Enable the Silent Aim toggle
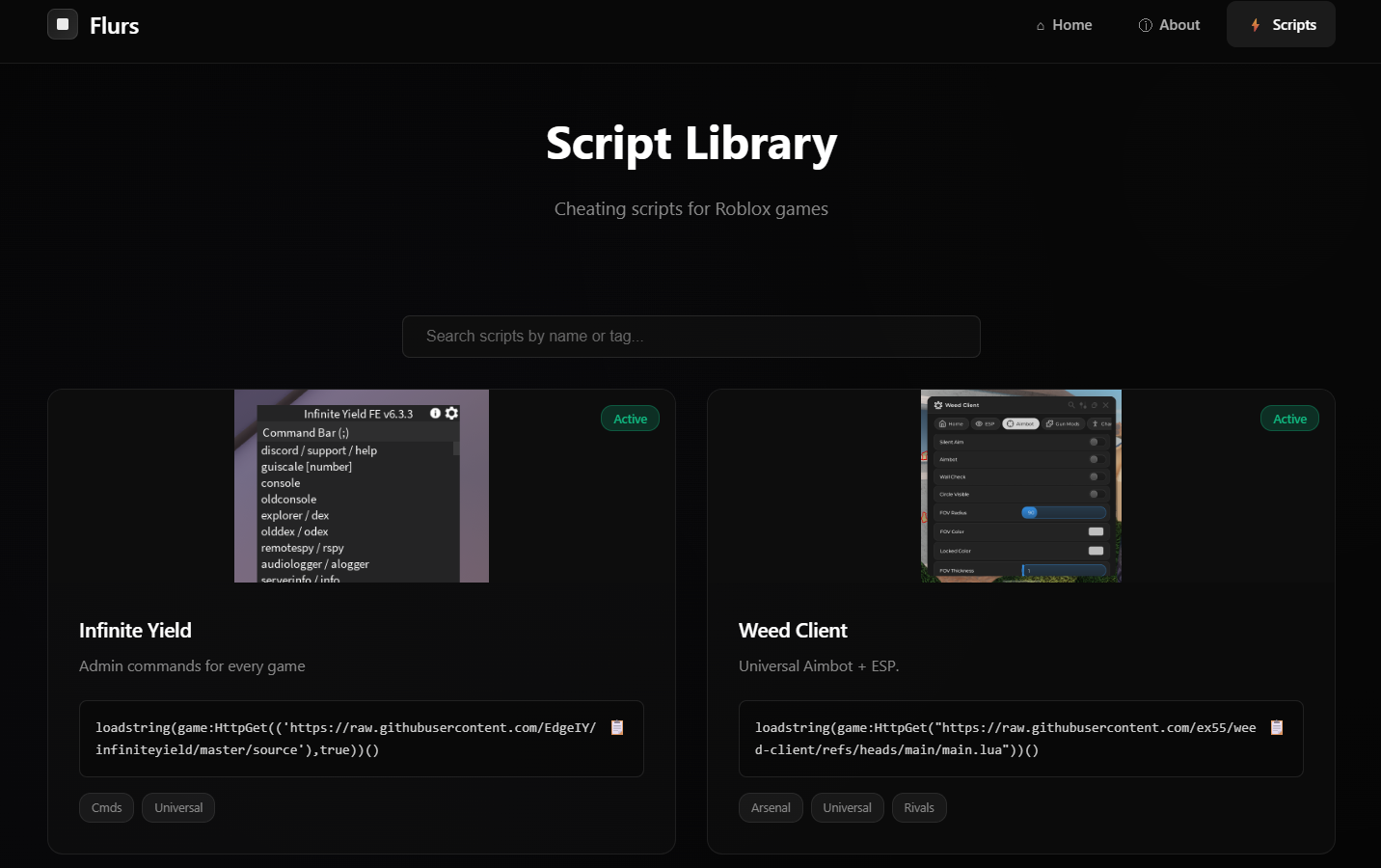 pyautogui.click(x=1097, y=442)
